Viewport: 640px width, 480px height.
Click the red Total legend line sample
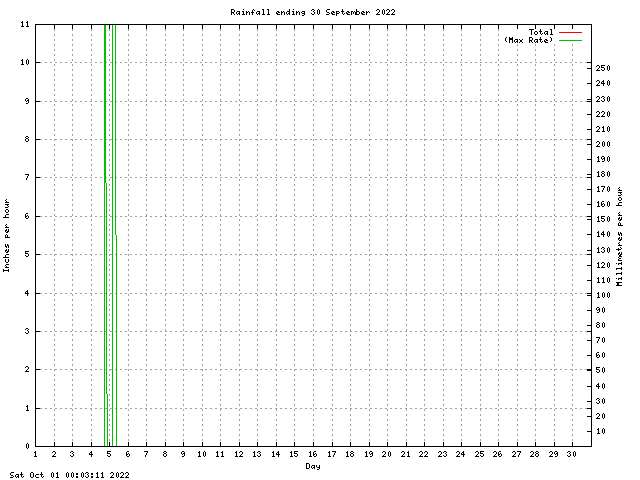570,32
